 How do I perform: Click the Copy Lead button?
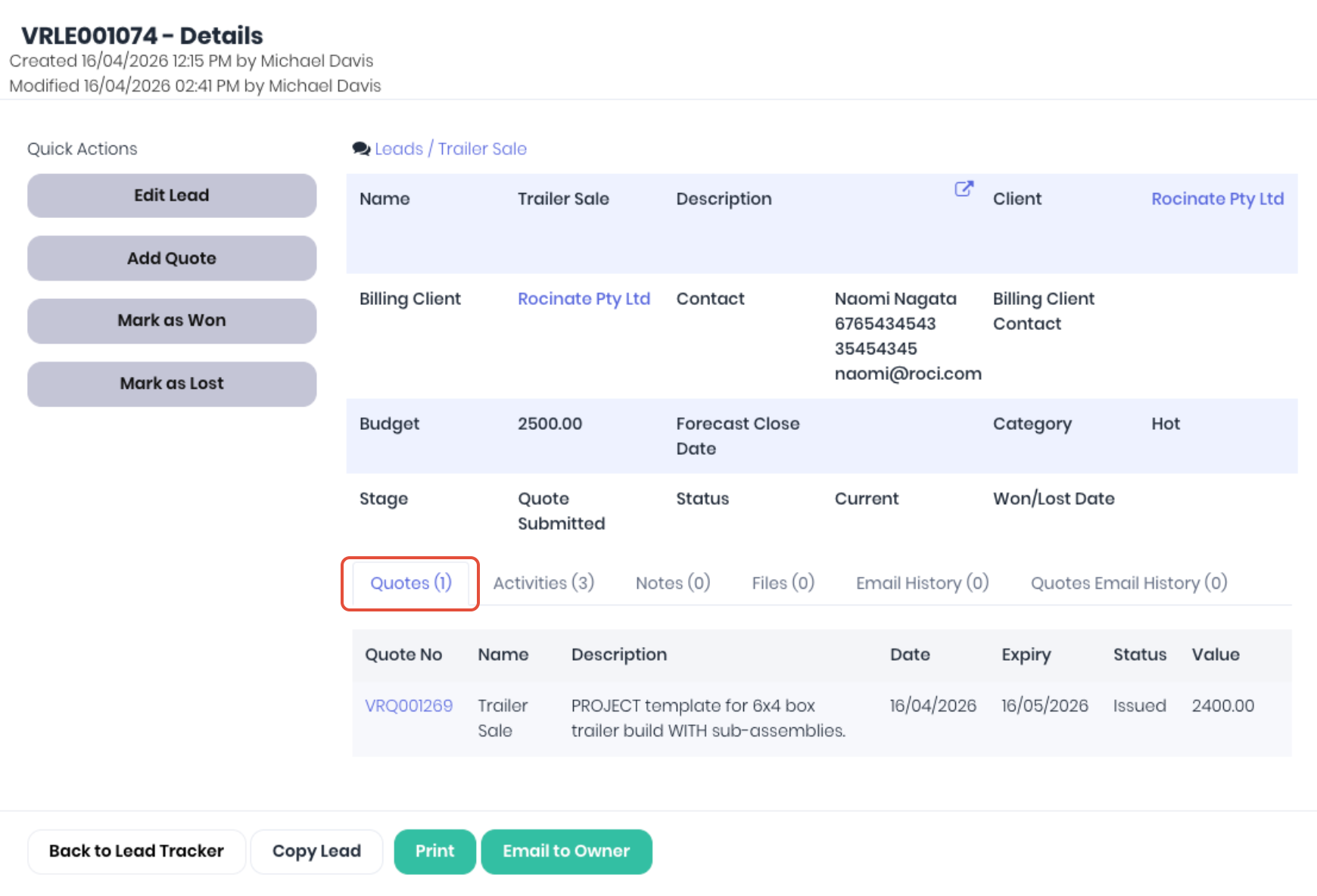click(316, 851)
